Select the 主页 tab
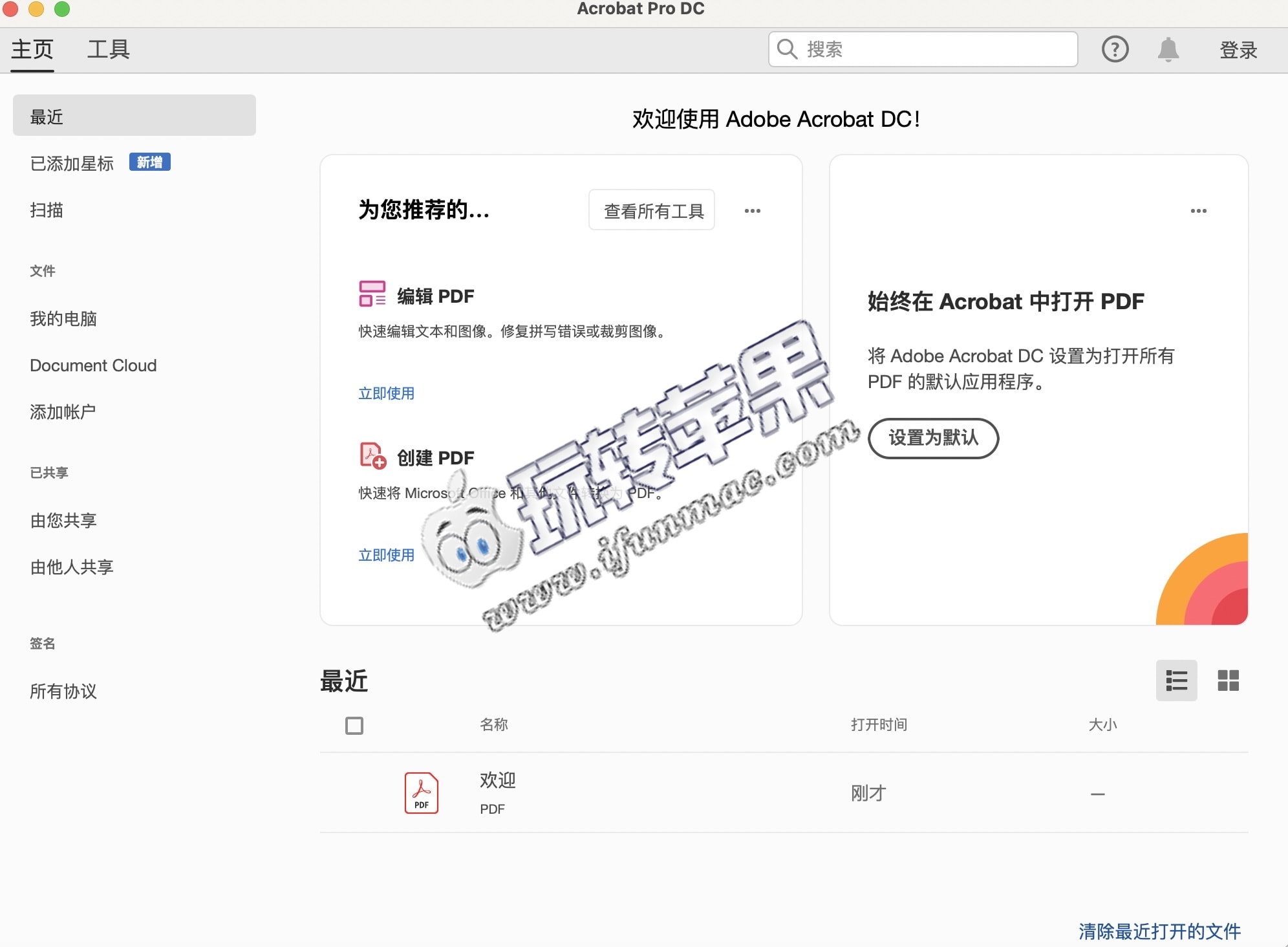The image size is (1288, 947). (32, 49)
